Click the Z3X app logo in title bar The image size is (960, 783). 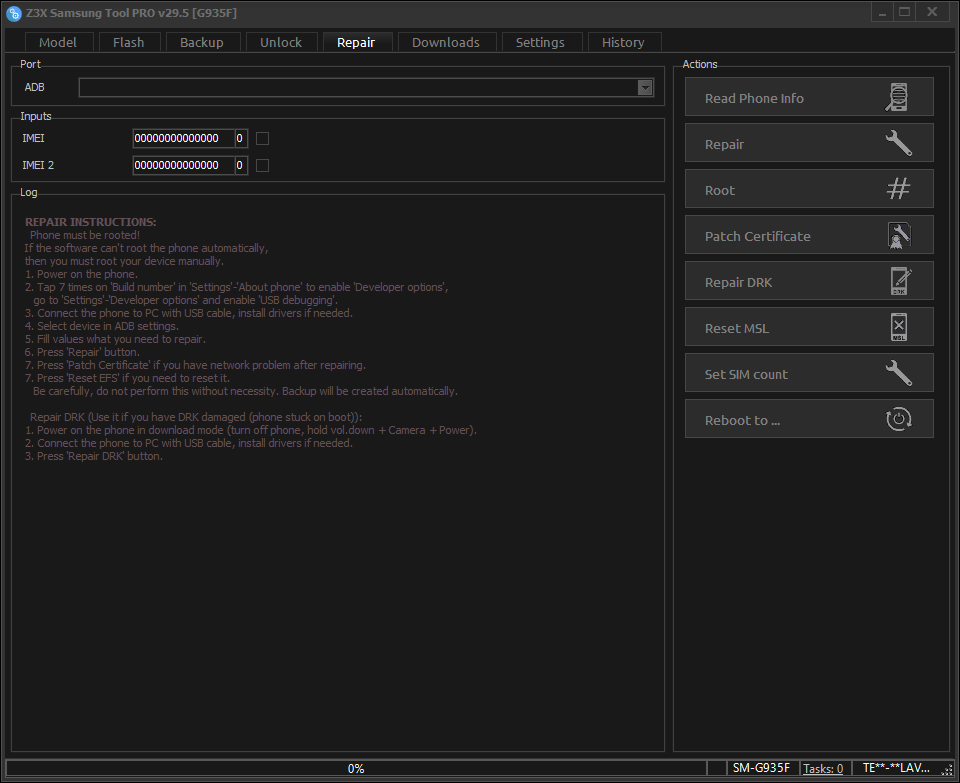tap(13, 13)
